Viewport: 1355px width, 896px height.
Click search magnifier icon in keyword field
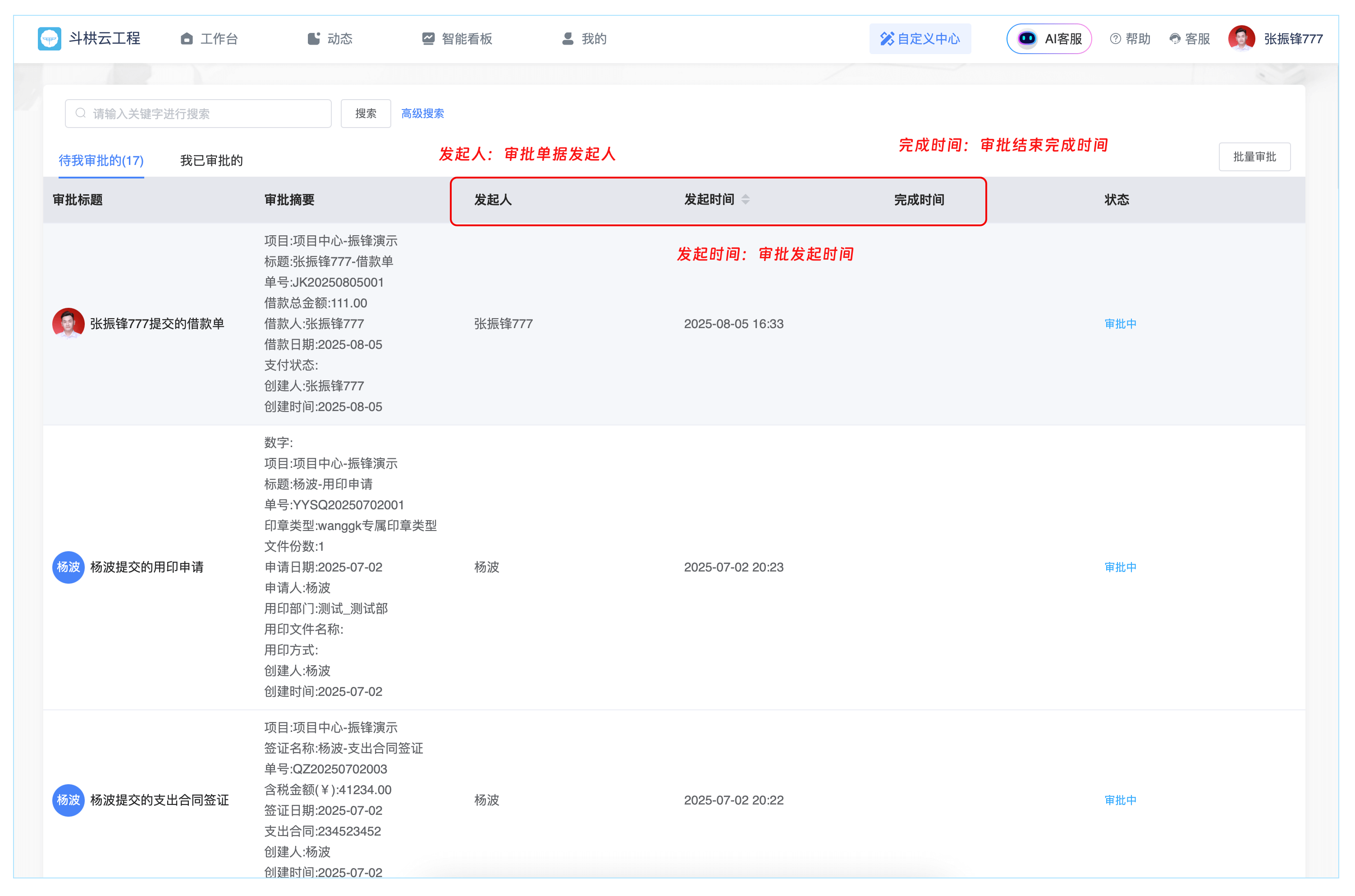coord(81,113)
